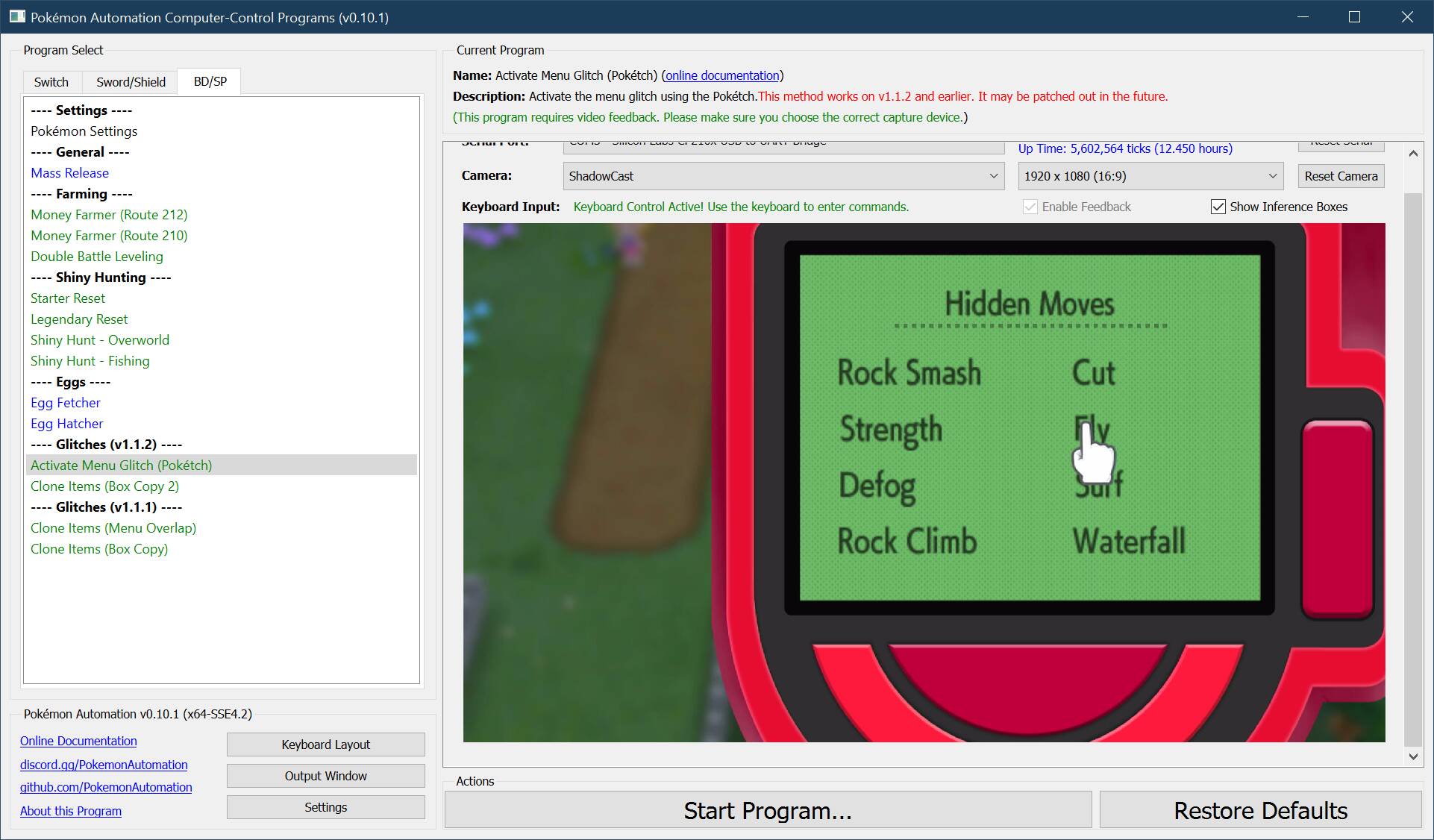Image resolution: width=1434 pixels, height=840 pixels.
Task: Click the scroll down arrow of settings panel
Action: (1412, 756)
